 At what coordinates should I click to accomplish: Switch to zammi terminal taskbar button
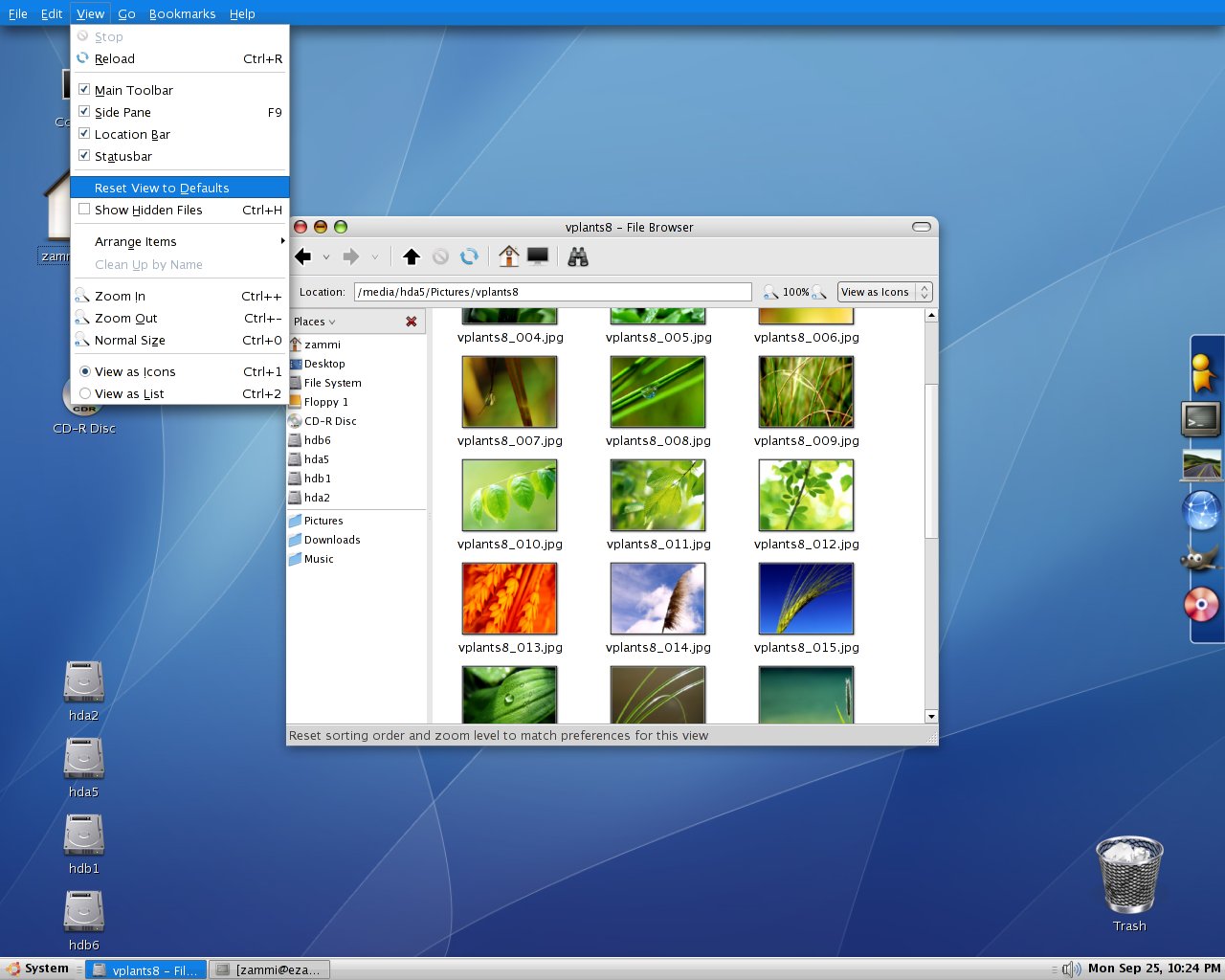pyautogui.click(x=270, y=969)
